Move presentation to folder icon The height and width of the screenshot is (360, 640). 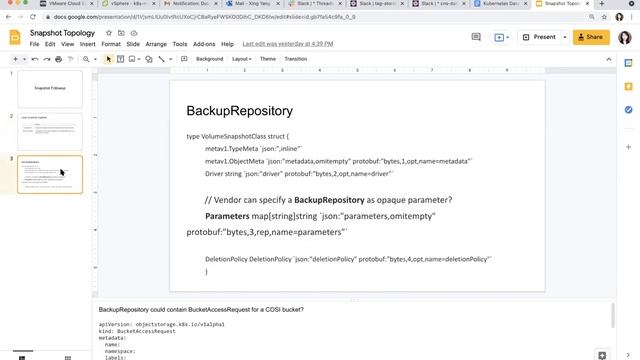point(121,33)
